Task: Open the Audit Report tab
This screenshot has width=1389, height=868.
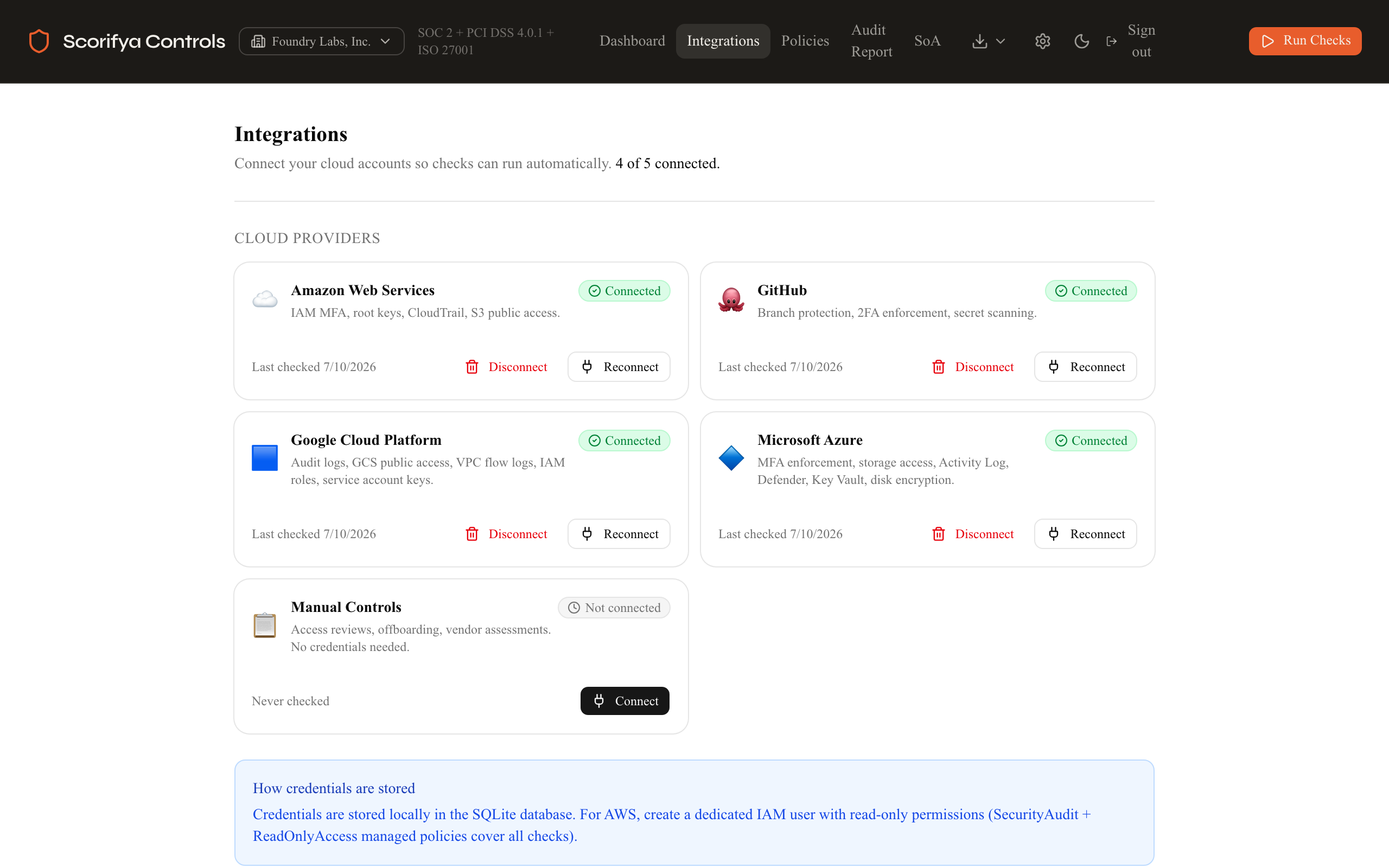Action: click(x=871, y=41)
